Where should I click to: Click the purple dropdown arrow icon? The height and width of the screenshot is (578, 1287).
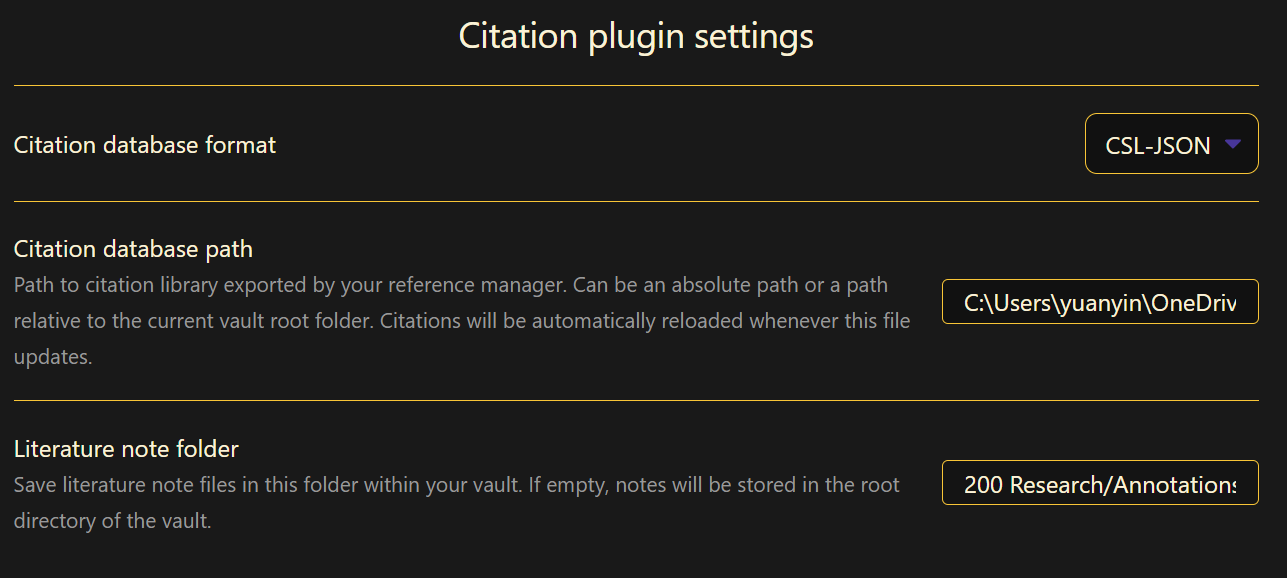click(1233, 145)
